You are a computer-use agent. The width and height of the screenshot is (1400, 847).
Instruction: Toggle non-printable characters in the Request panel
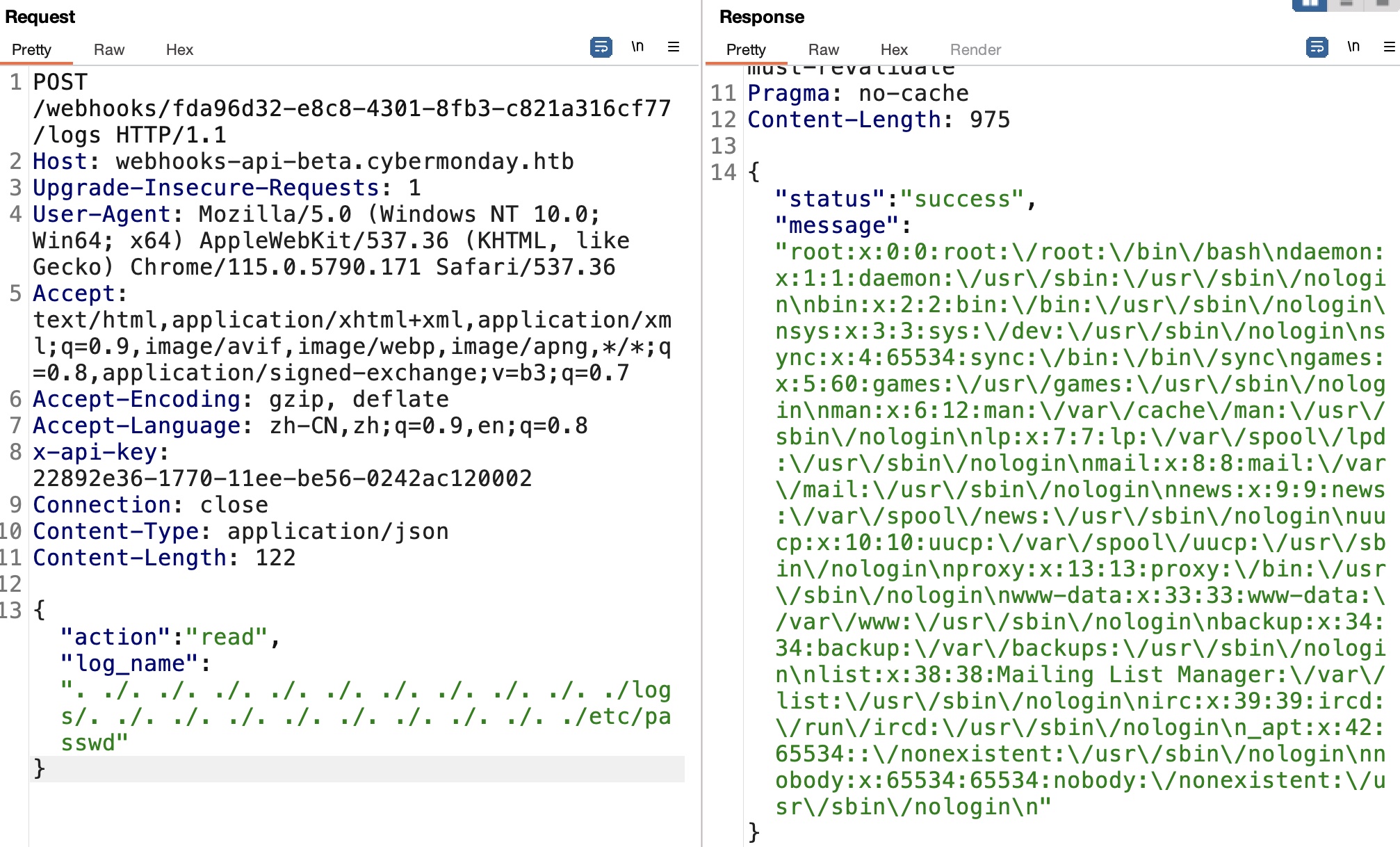pos(637,47)
